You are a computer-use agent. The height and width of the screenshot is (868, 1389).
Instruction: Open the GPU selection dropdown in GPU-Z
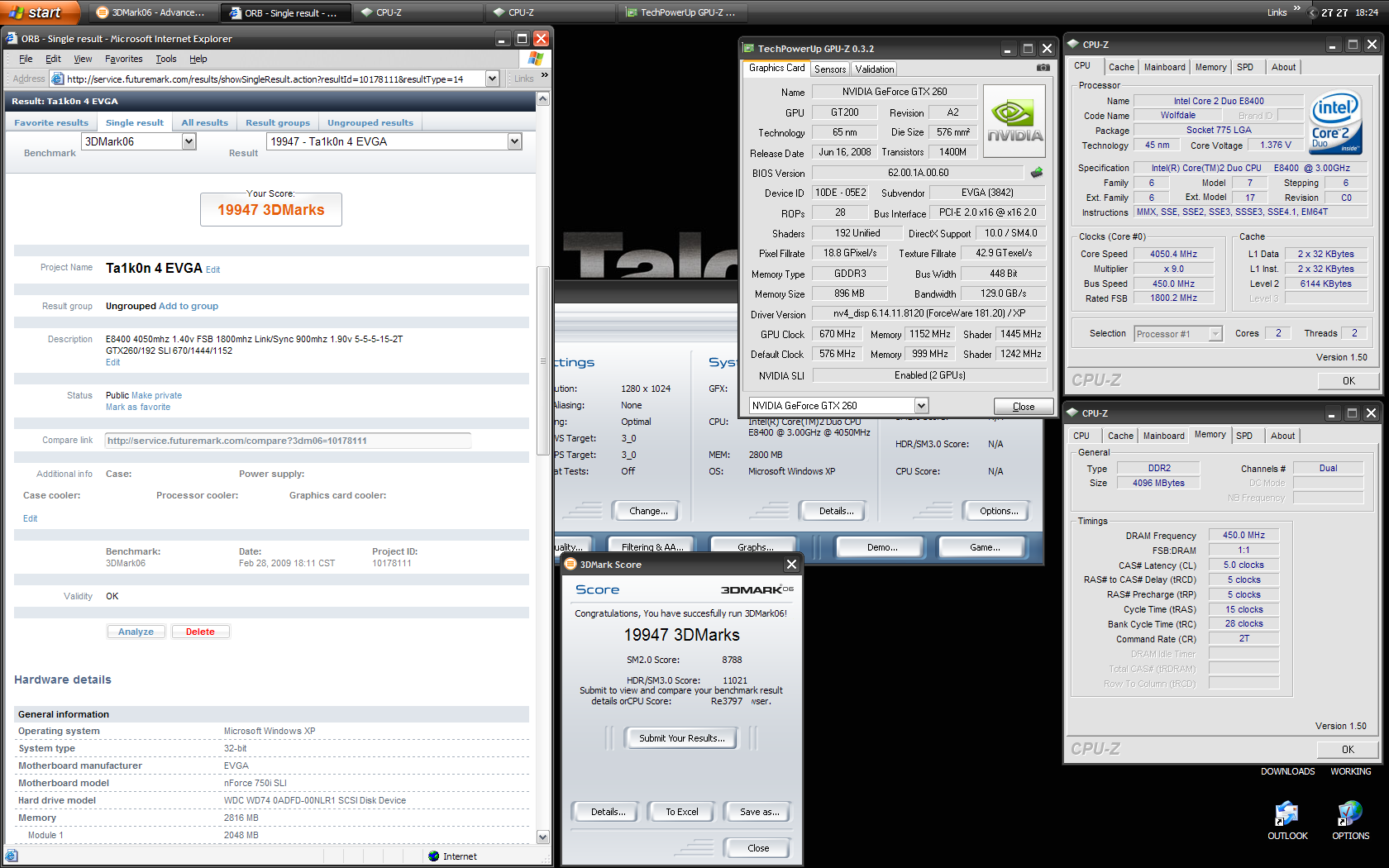tap(921, 405)
